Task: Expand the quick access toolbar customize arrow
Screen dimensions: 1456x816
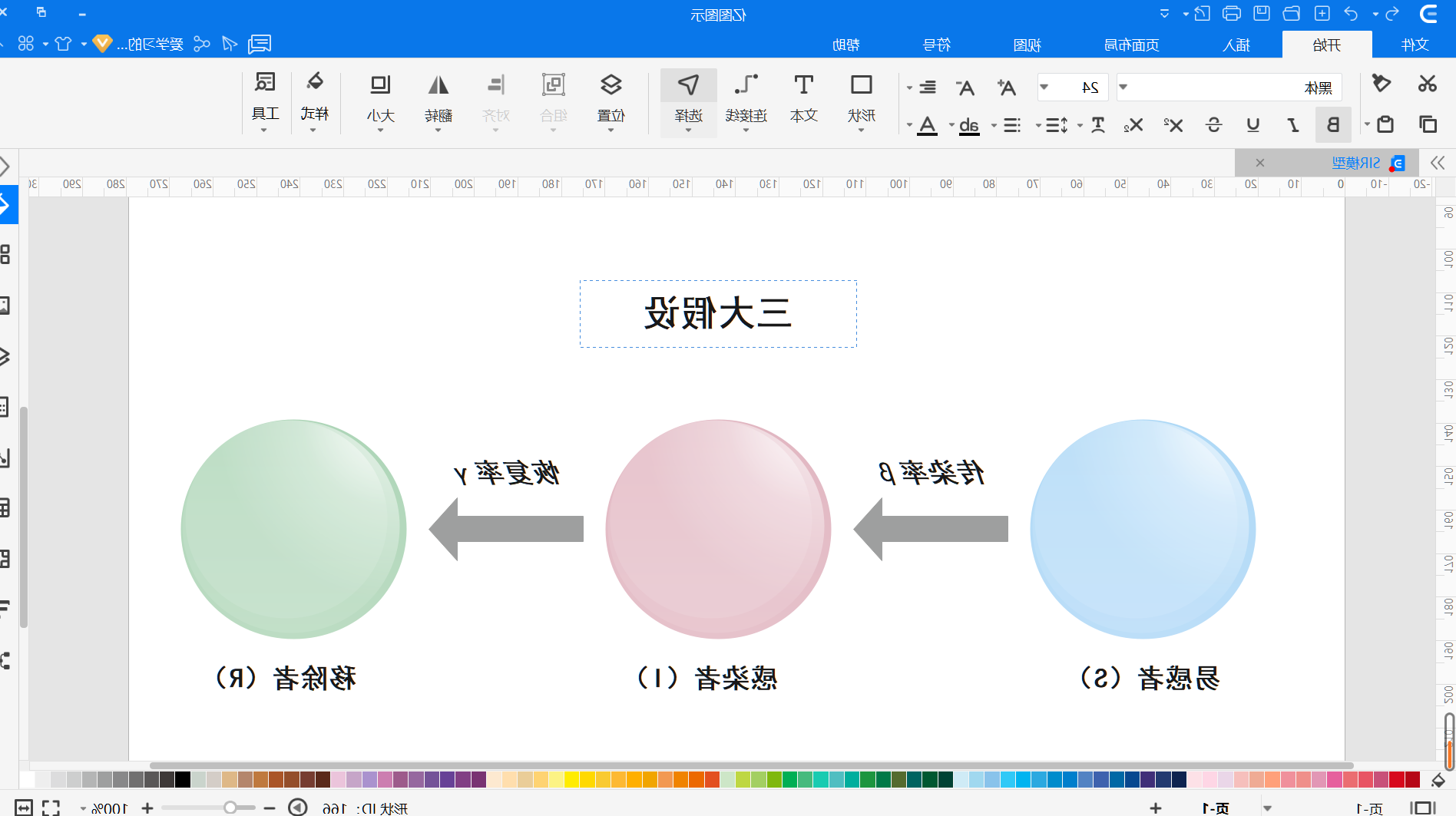Action: pyautogui.click(x=1165, y=13)
